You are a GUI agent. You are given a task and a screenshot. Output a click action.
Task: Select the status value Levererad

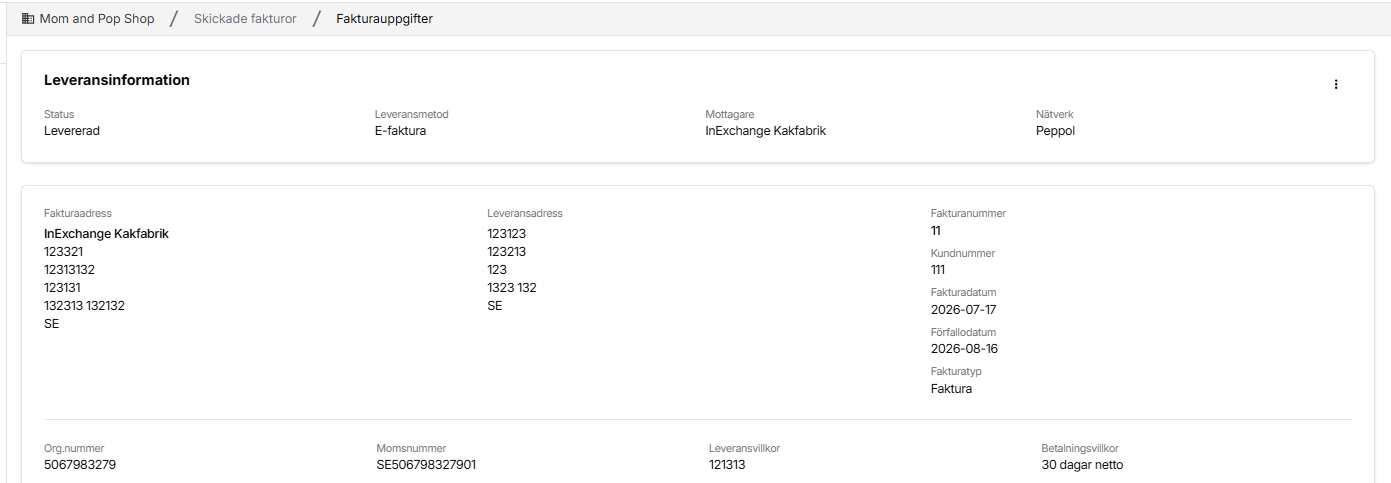tap(72, 130)
